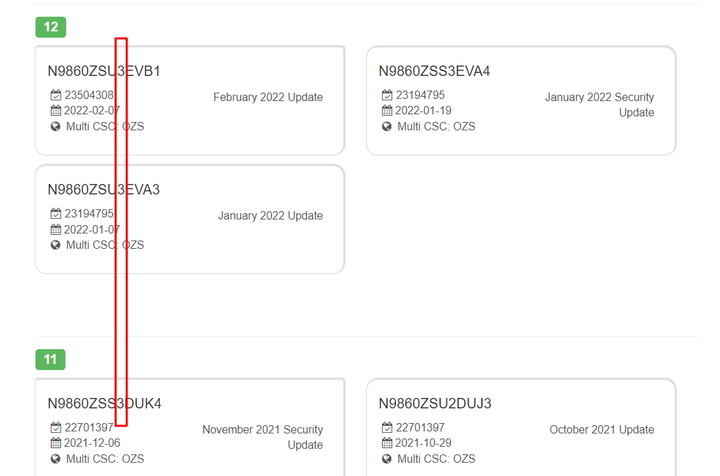
Task: Click the green Android 11 badge
Action: coord(50,359)
